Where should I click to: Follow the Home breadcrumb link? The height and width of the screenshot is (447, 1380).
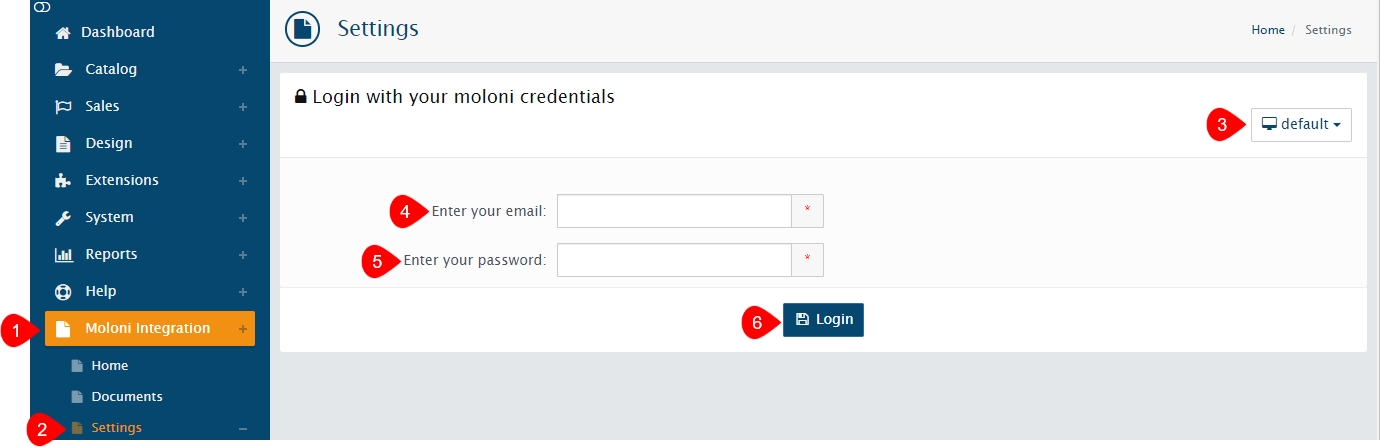click(1267, 30)
